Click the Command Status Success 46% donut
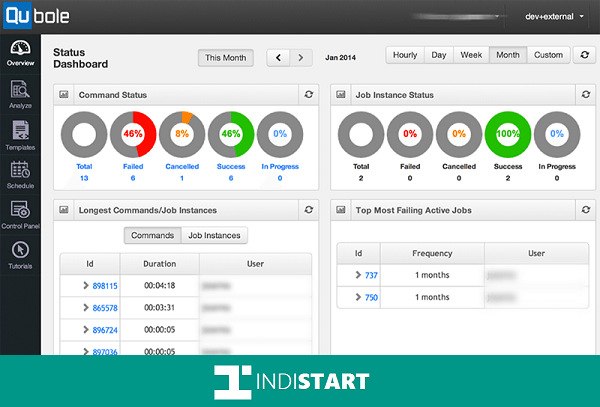The width and height of the screenshot is (600, 407). (x=231, y=134)
